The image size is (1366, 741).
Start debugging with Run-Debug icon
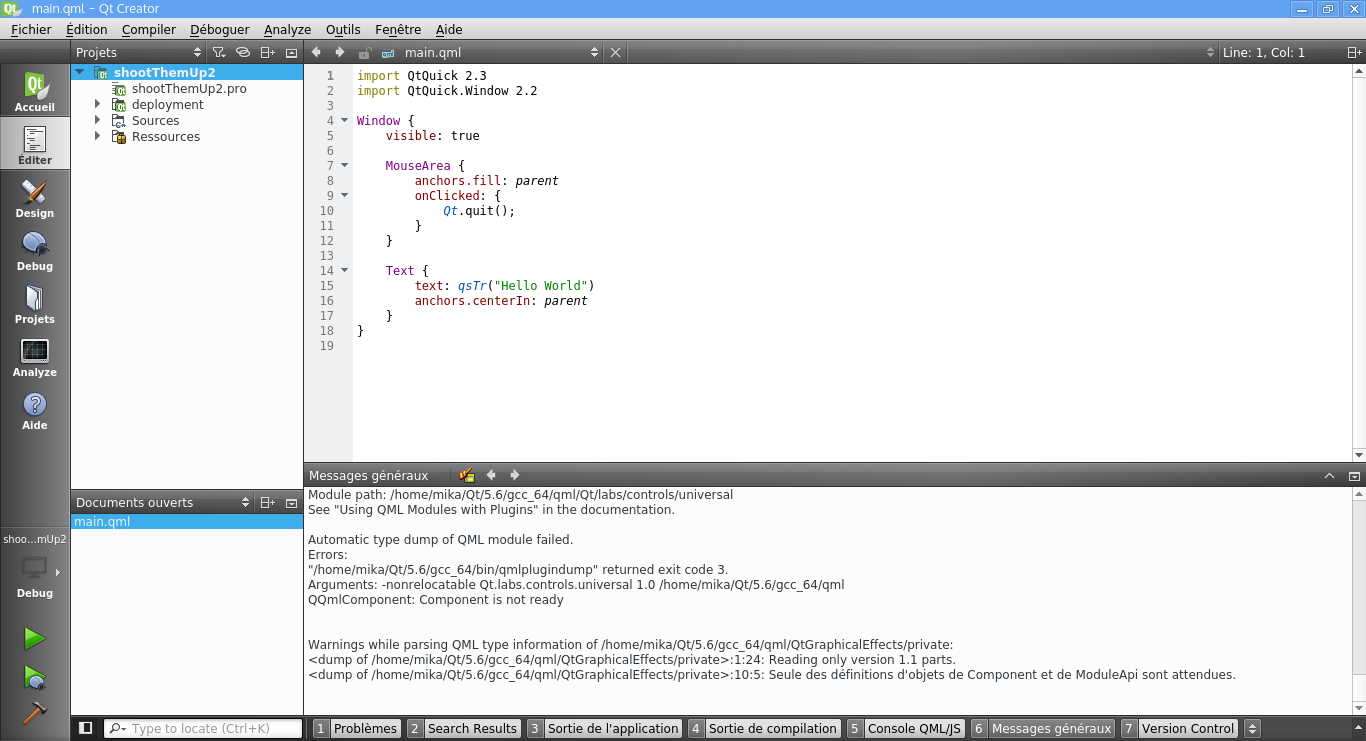click(34, 678)
